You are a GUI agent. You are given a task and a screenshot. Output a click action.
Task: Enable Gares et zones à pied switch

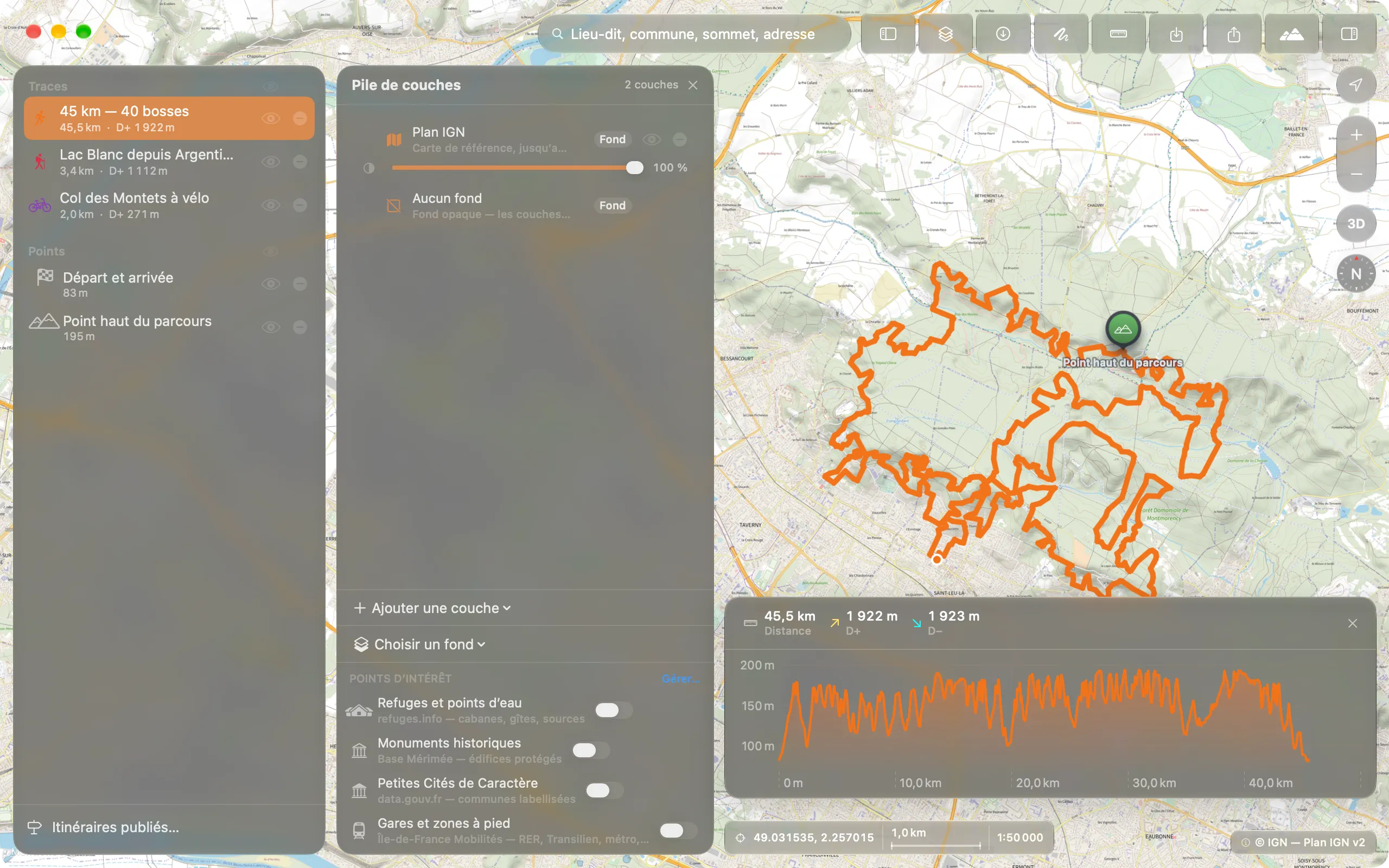click(x=678, y=831)
